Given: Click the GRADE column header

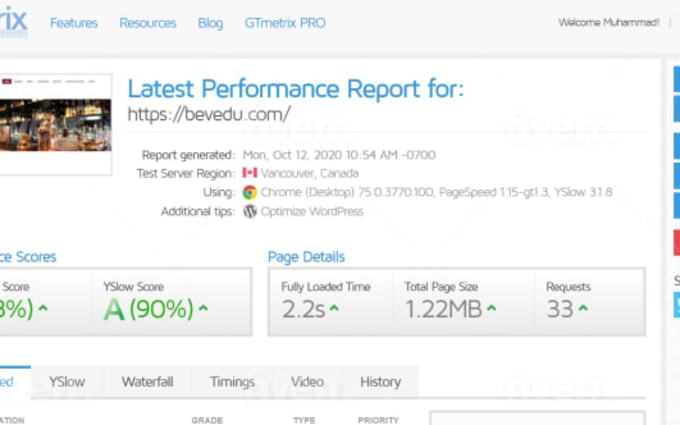Looking at the screenshot, I should click(x=207, y=420).
